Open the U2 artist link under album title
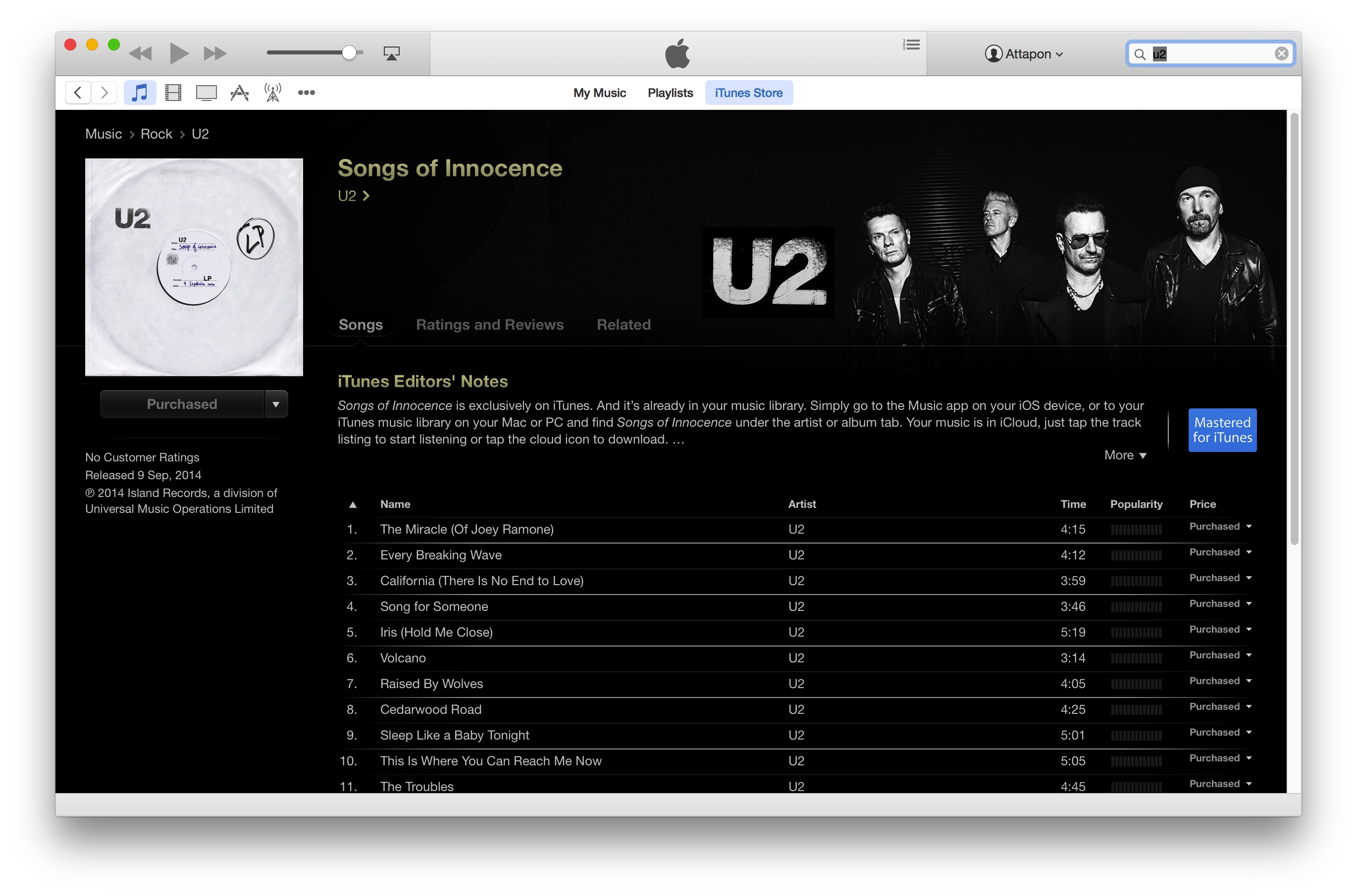The height and width of the screenshot is (896, 1357). click(x=353, y=196)
